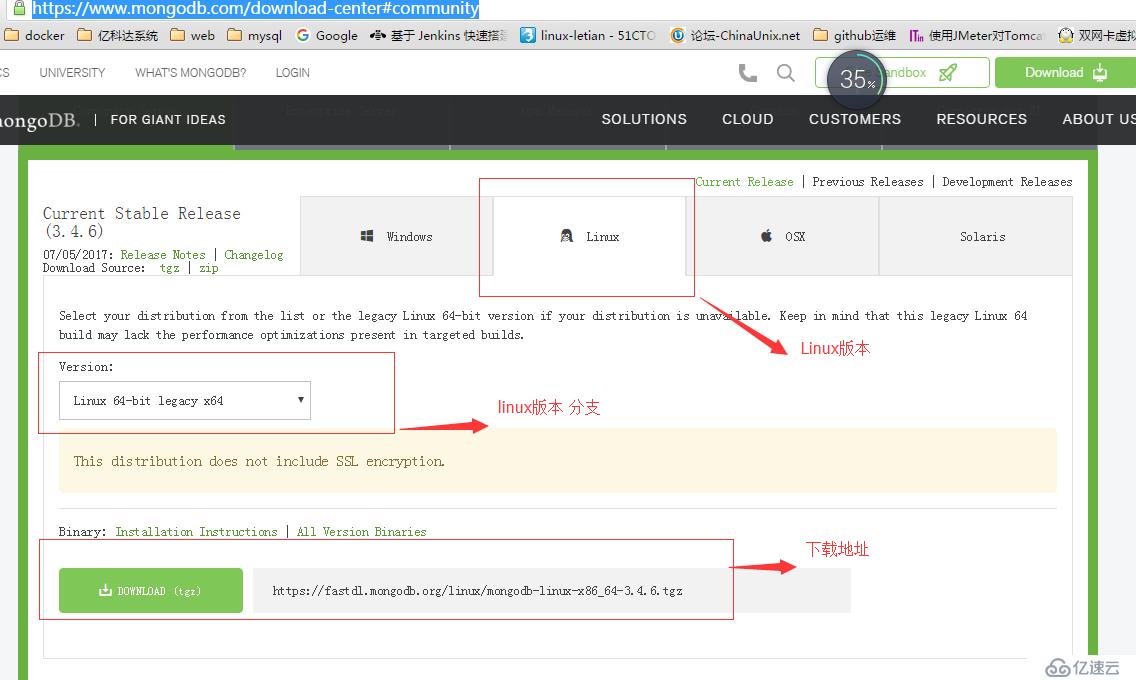This screenshot has height=680, width=1136.
Task: Click the download arrow icon in header
Action: [x=1100, y=72]
